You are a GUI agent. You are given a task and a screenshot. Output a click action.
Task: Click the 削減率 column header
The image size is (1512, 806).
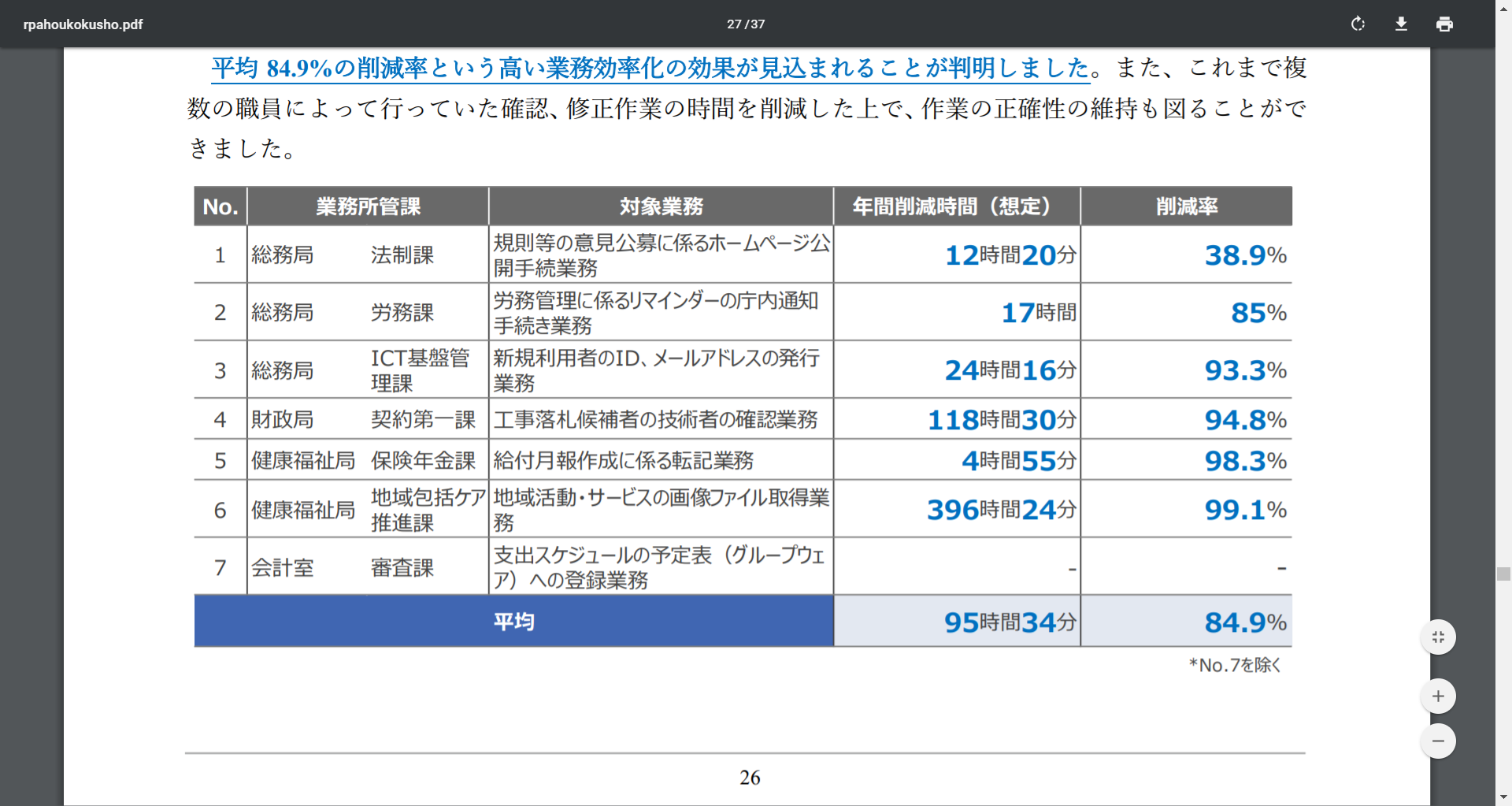(x=1186, y=206)
